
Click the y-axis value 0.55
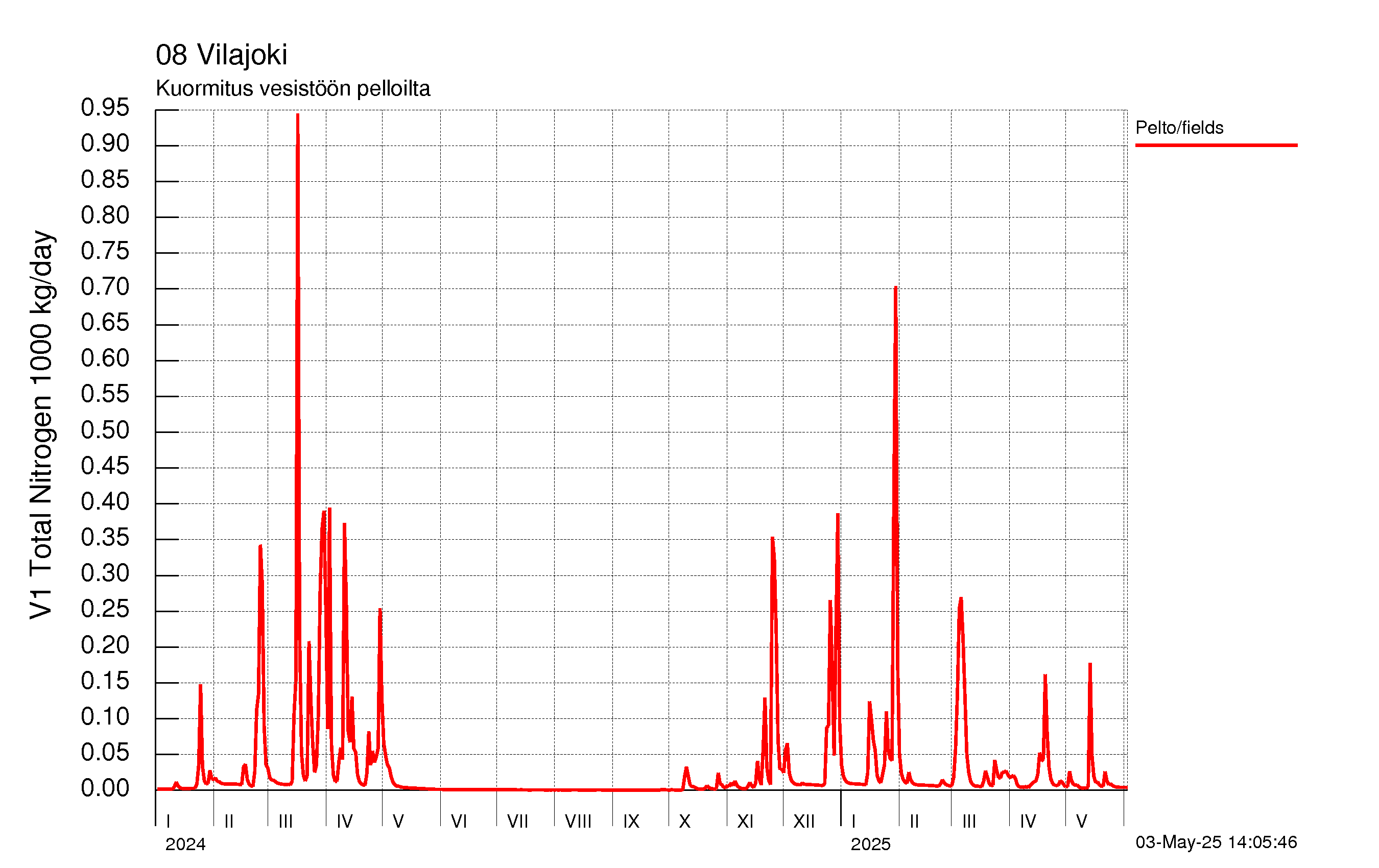(x=105, y=394)
